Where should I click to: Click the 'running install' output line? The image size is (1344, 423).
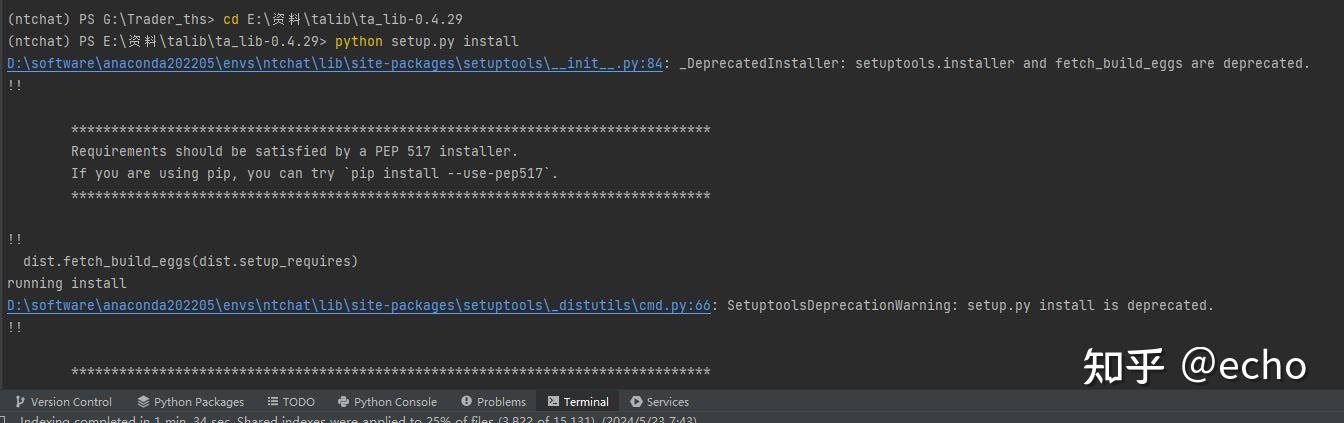pyautogui.click(x=67, y=283)
